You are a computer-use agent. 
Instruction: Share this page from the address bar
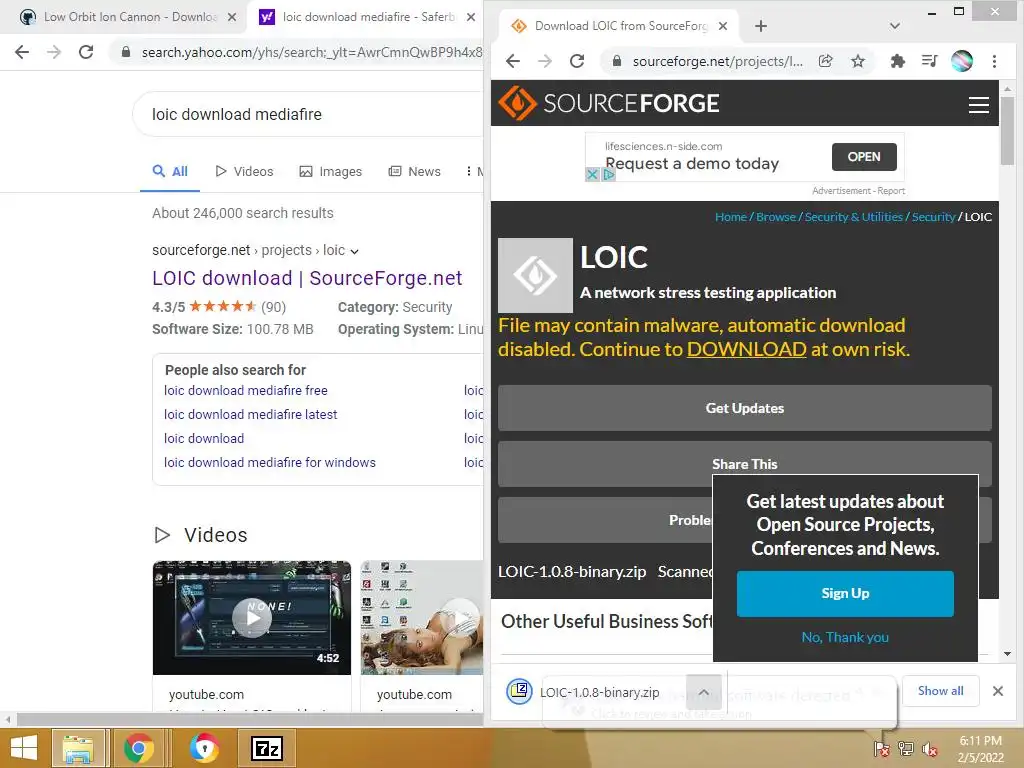(825, 61)
